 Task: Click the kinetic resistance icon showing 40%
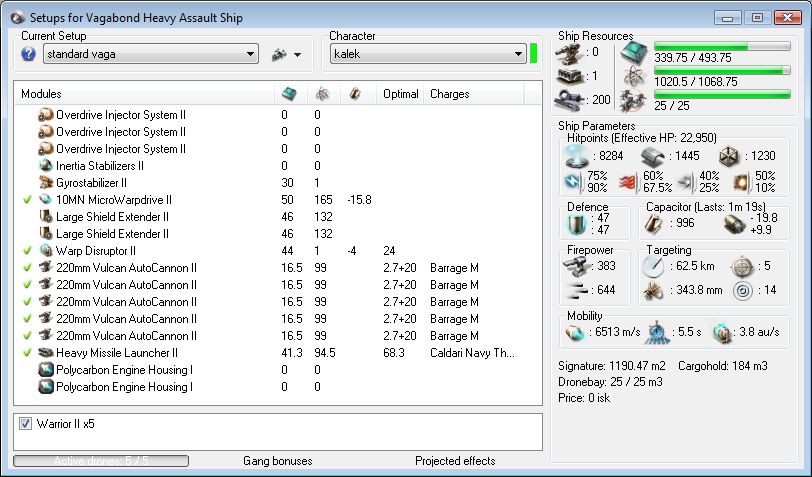[x=686, y=182]
